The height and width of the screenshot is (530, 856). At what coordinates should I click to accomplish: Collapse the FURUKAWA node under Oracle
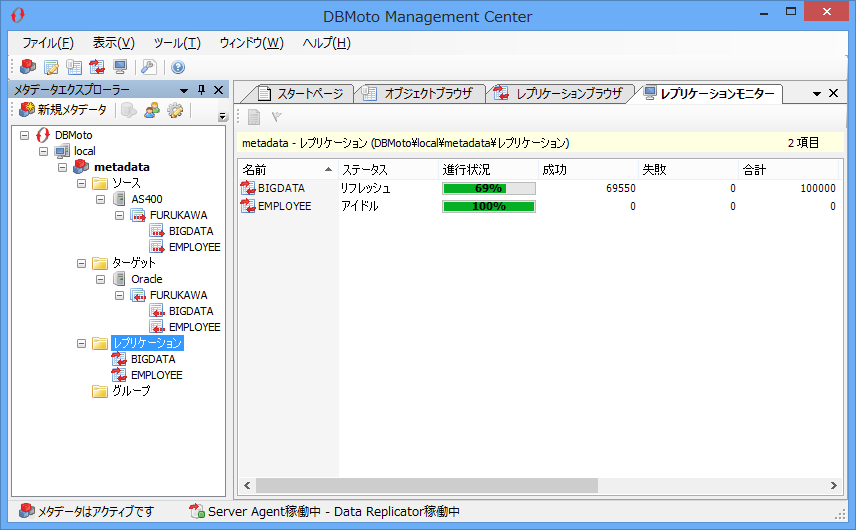[120, 295]
